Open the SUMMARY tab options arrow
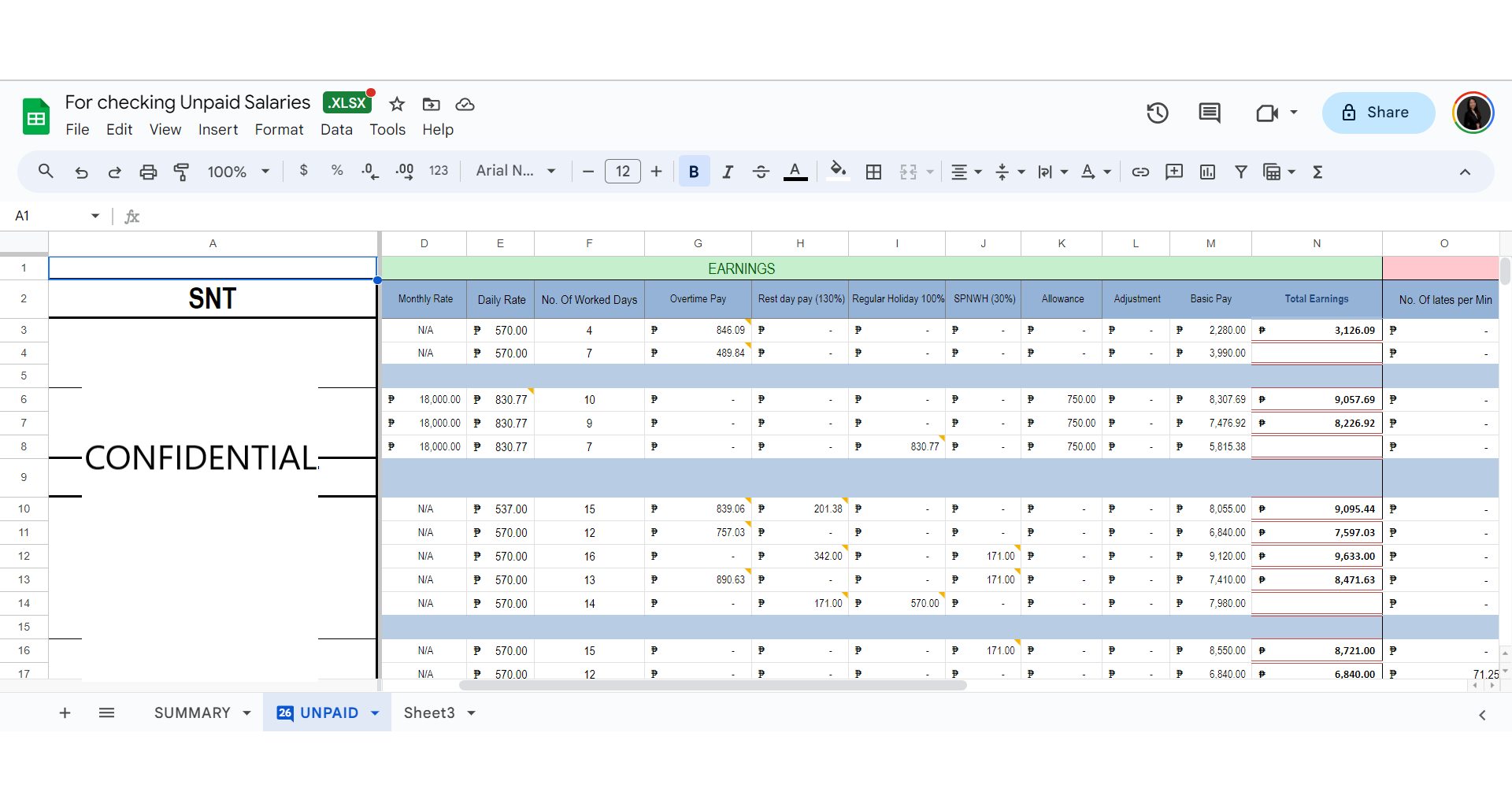Image resolution: width=1512 pixels, height=803 pixels. click(246, 712)
